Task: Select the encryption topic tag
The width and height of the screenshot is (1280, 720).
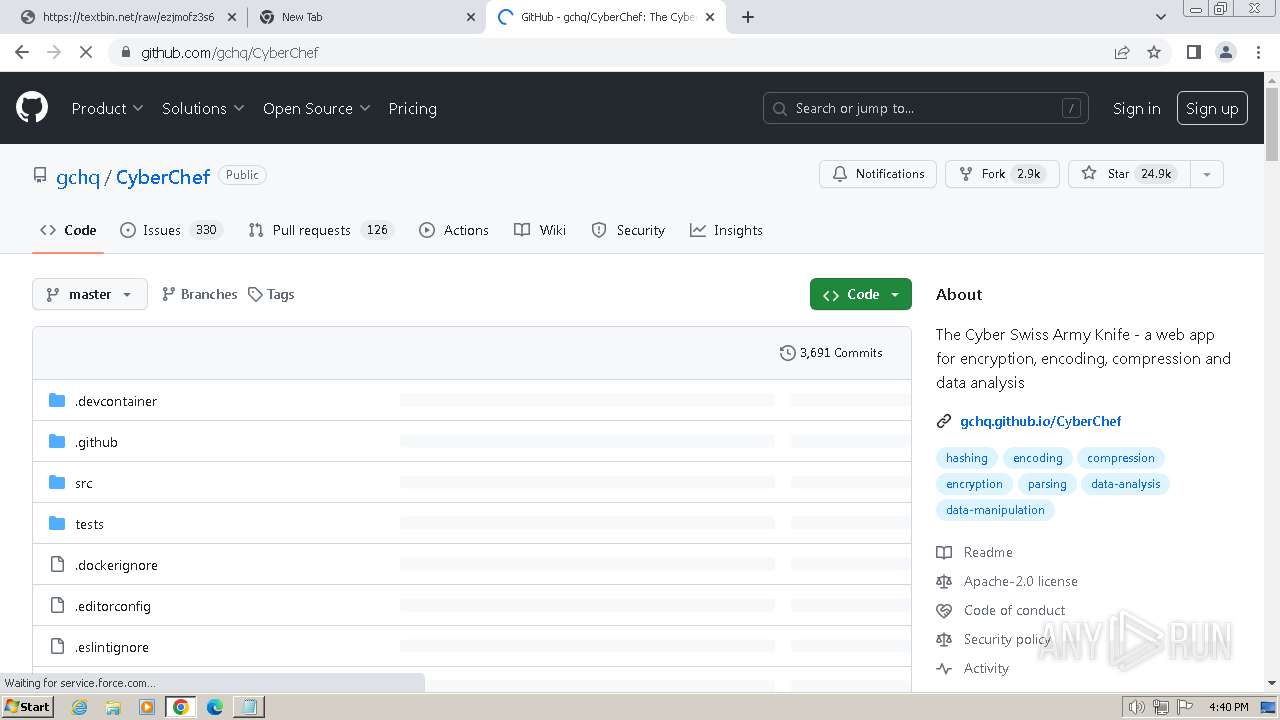Action: [974, 484]
